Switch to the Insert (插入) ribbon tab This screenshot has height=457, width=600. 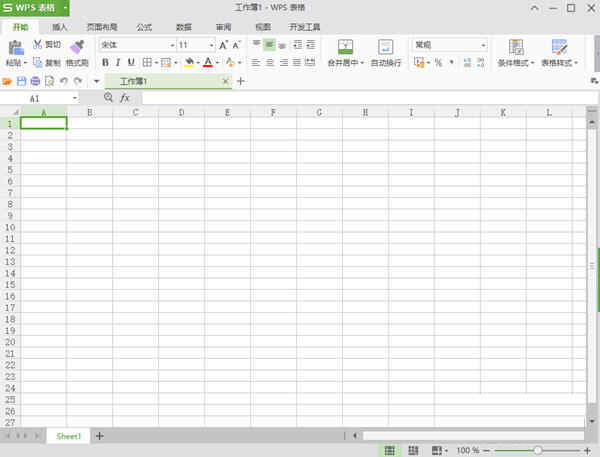click(60, 27)
